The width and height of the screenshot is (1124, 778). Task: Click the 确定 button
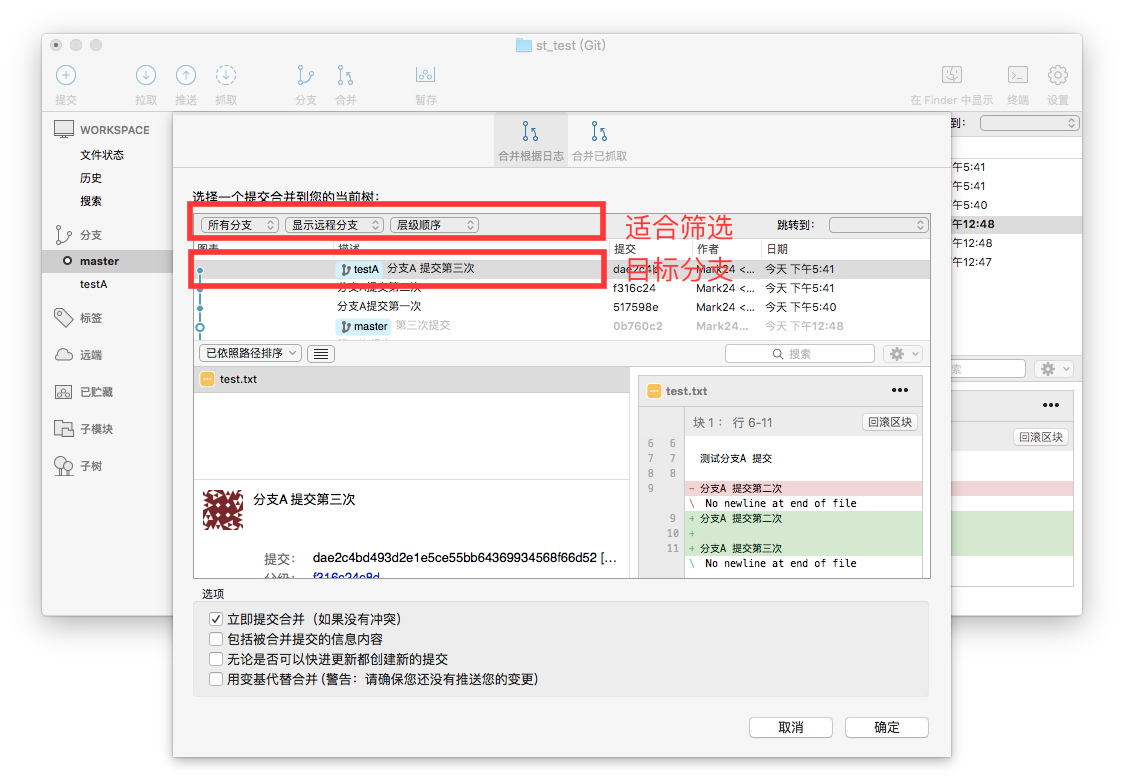point(887,727)
